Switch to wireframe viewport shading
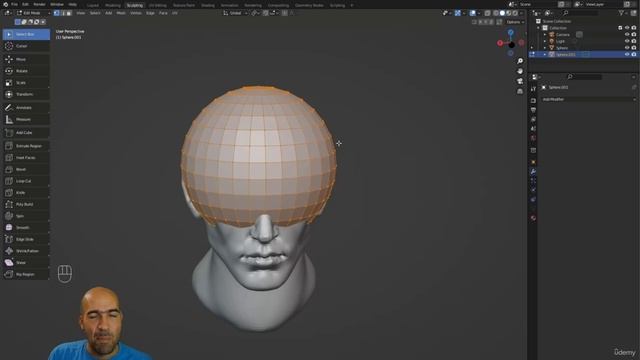Viewport: 640px width, 360px height. tap(496, 13)
